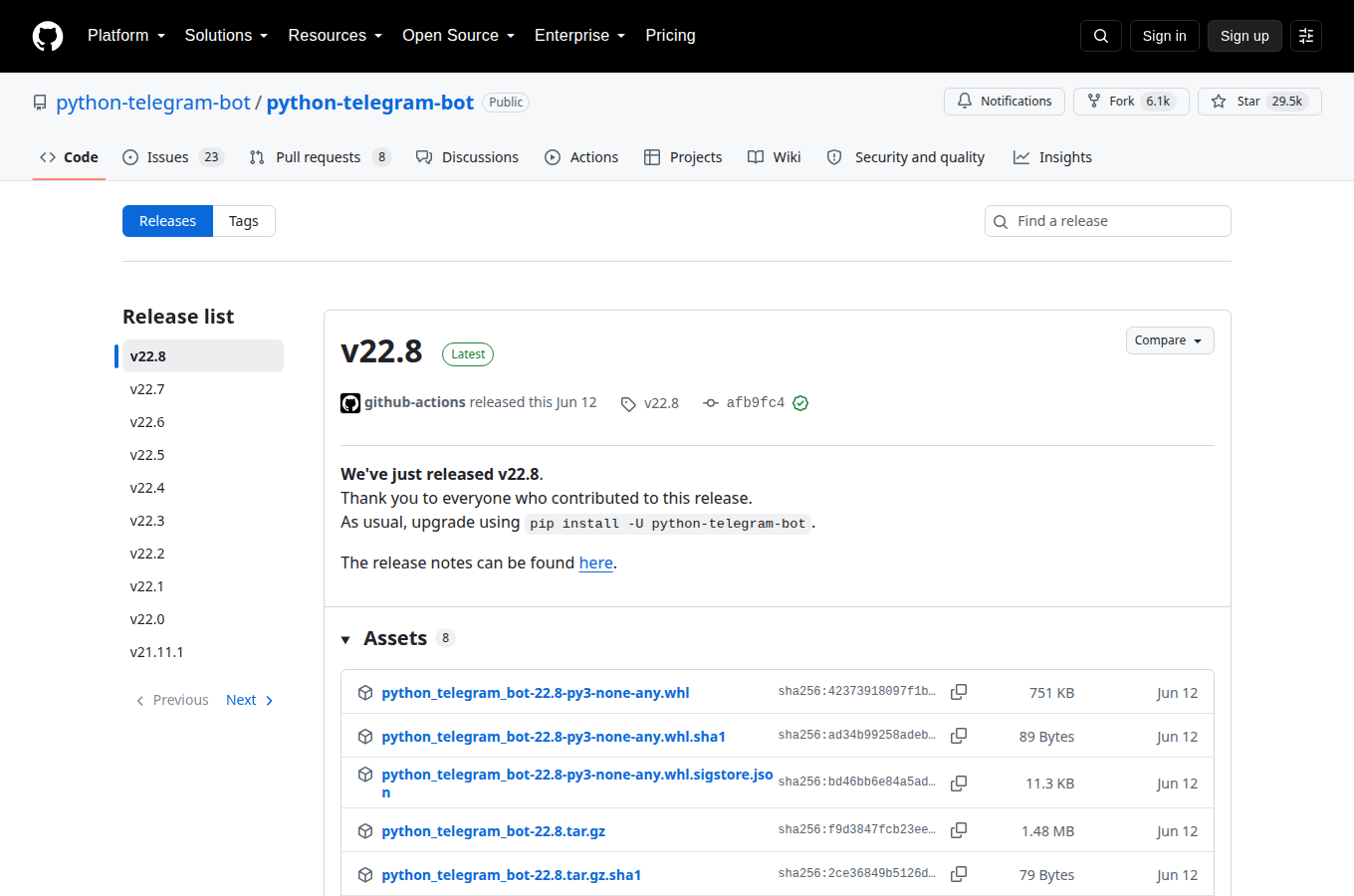The image size is (1354, 896).
Task: Open the search magnifier button
Action: (x=1101, y=36)
